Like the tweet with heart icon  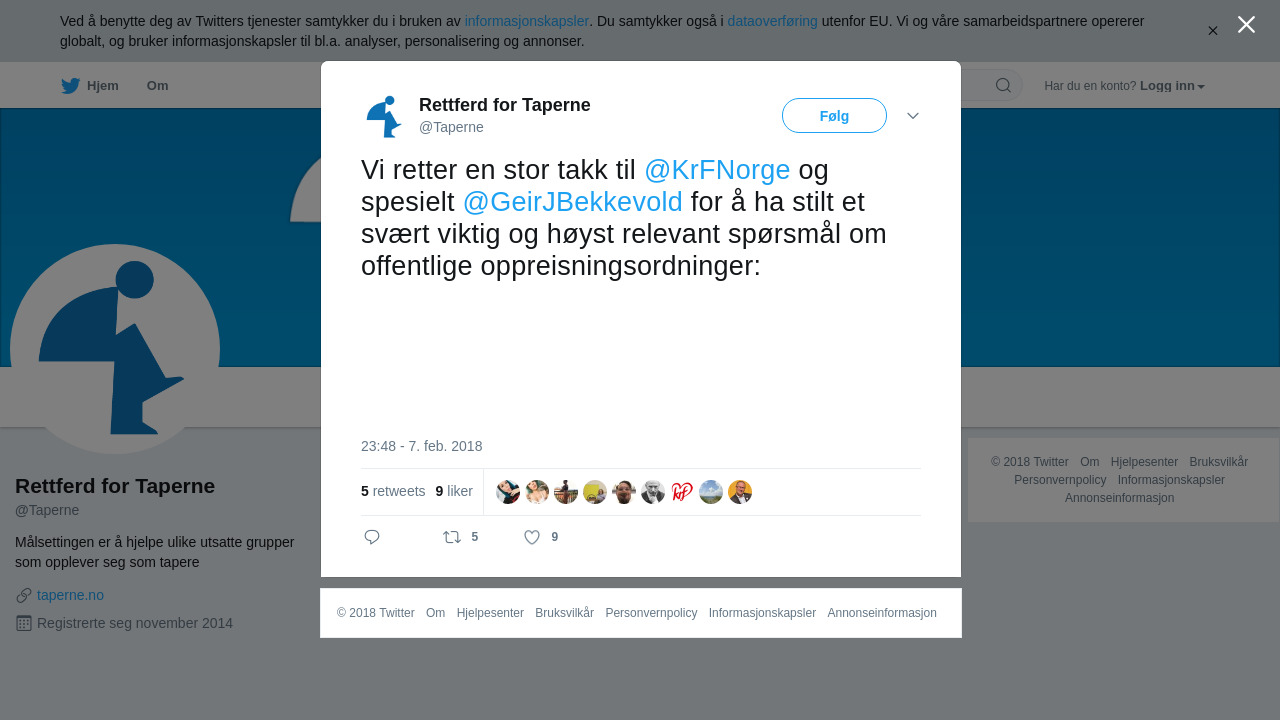click(x=532, y=537)
